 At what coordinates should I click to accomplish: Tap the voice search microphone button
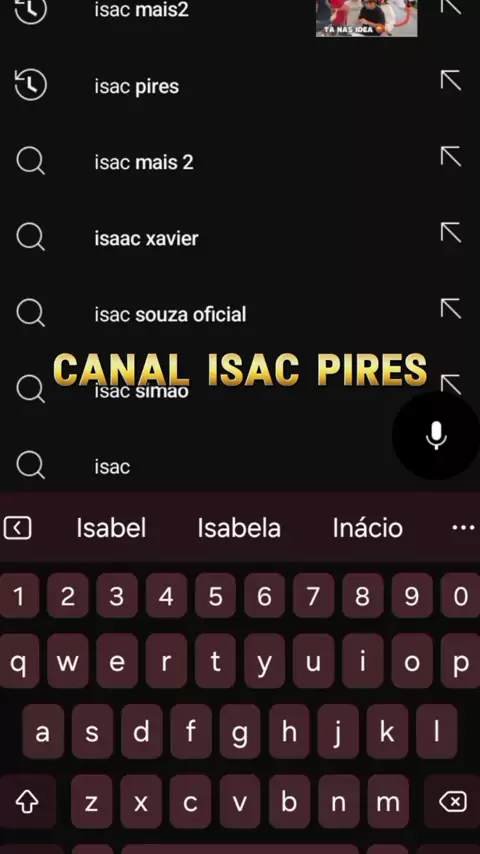[436, 435]
